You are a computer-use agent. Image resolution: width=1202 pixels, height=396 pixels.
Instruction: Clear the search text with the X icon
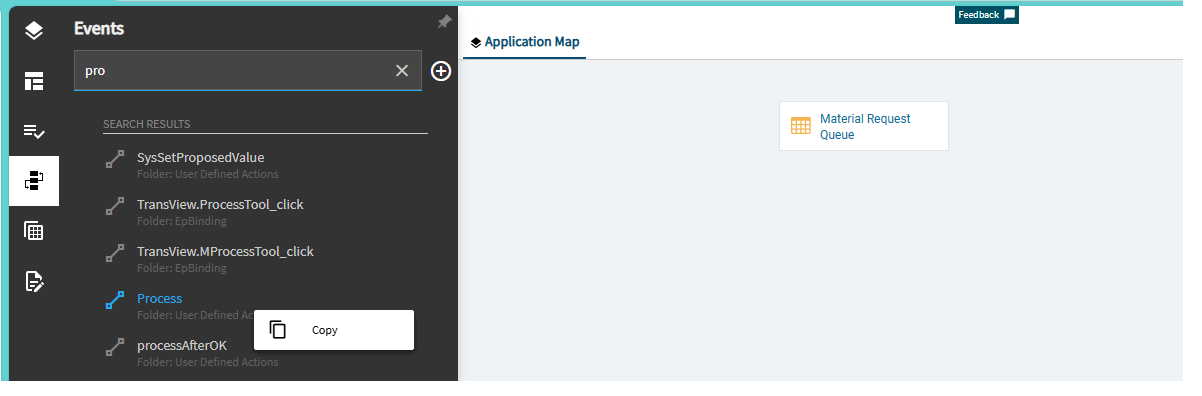pos(402,70)
